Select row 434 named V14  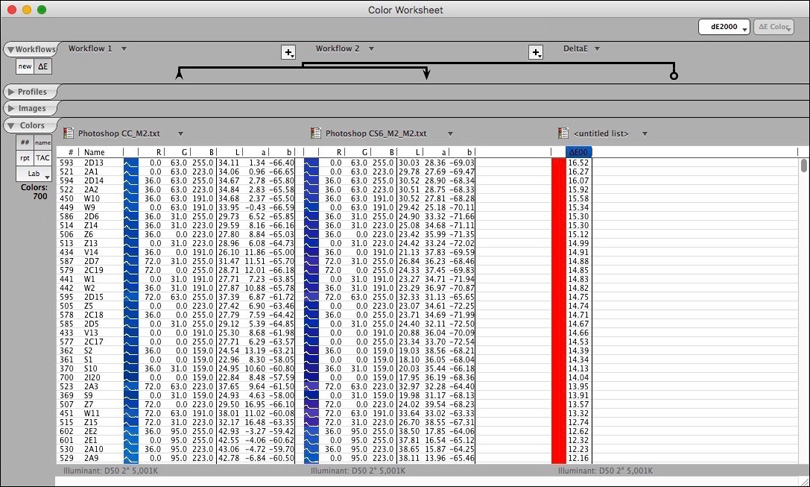pyautogui.click(x=427, y=252)
